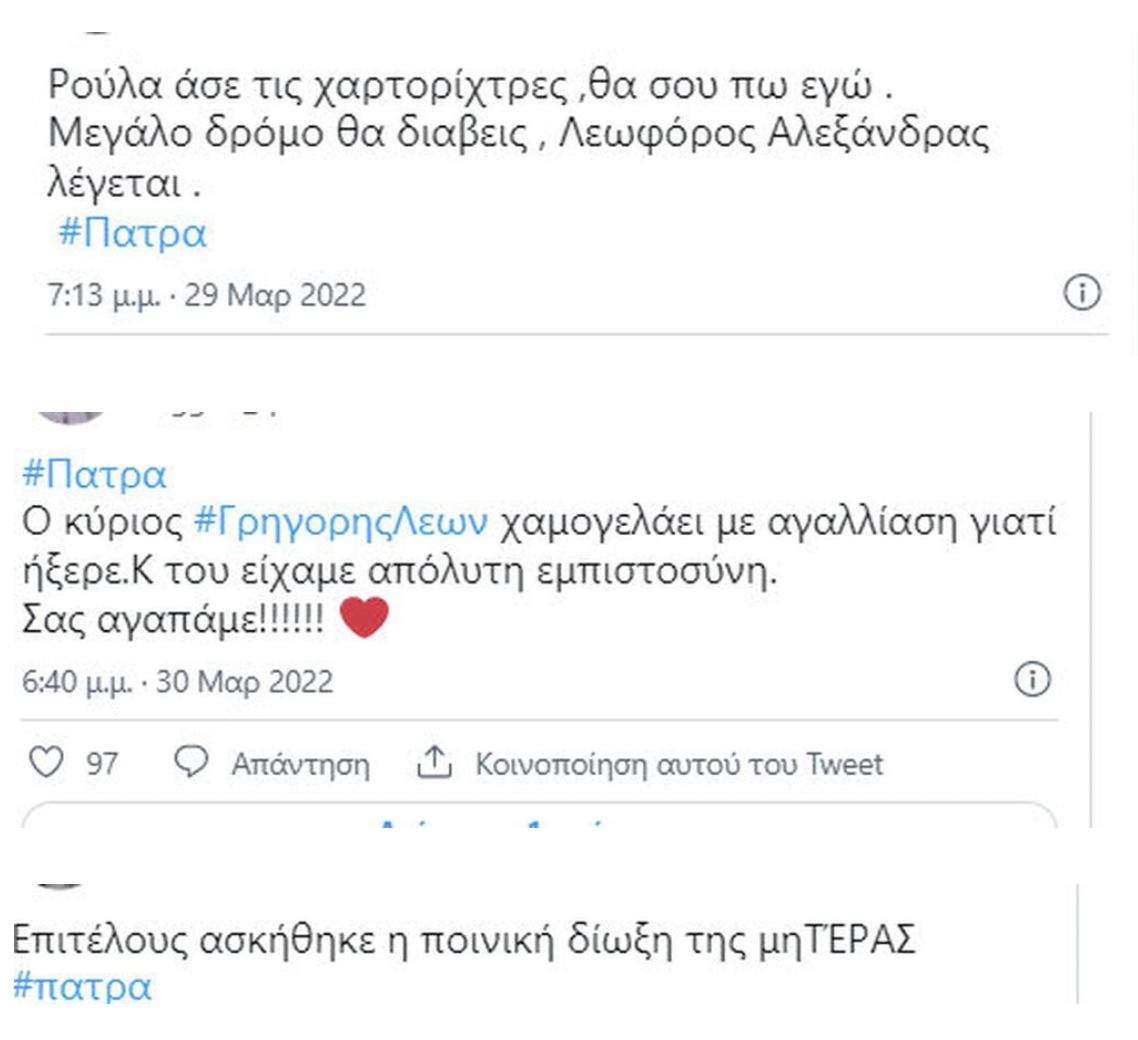Click the cut-off button below the like bar
Viewport: 1138px width, 1040px height.
[x=539, y=816]
